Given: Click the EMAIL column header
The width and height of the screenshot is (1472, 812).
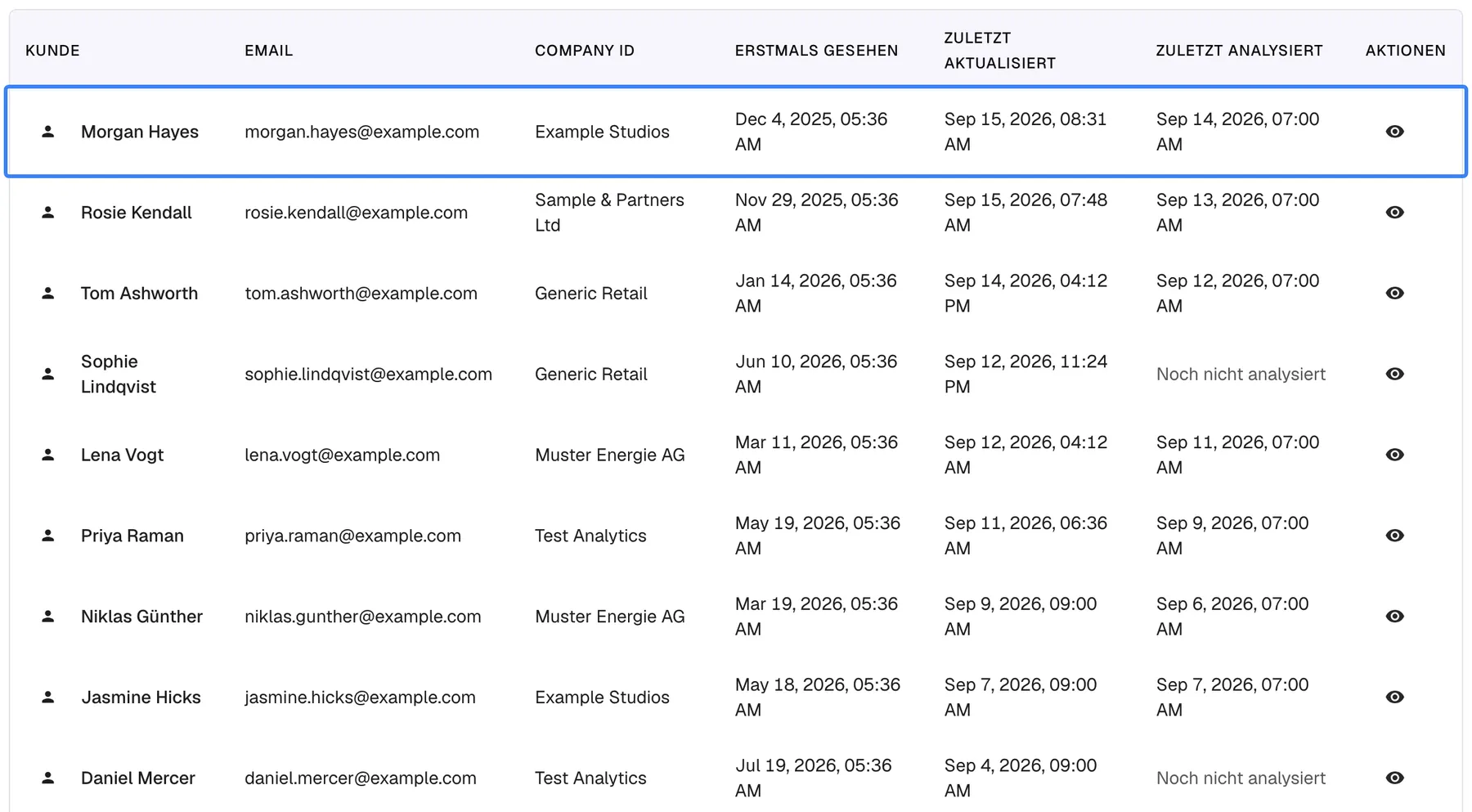Looking at the screenshot, I should [x=268, y=51].
